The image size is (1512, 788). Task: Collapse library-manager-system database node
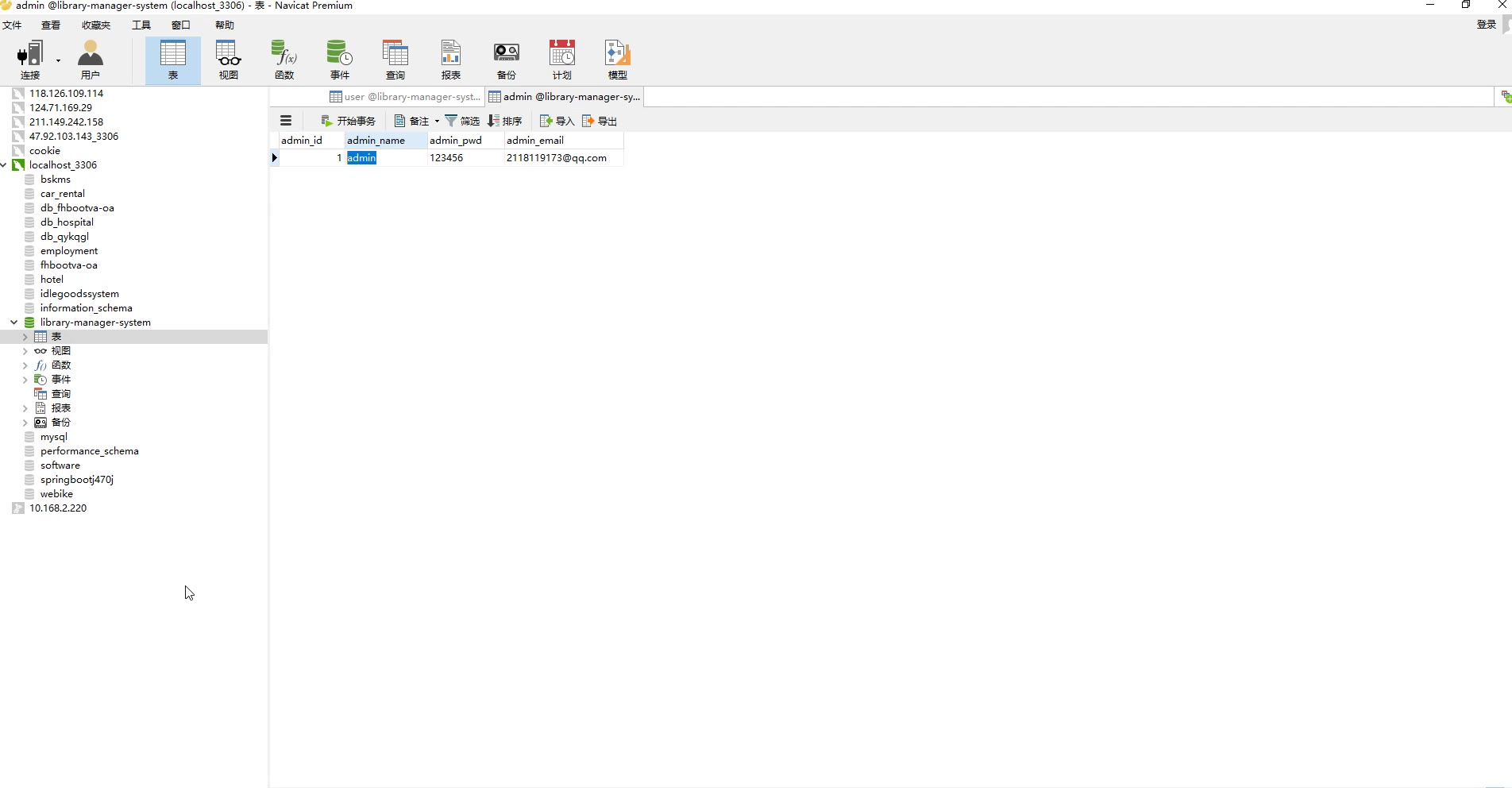tap(14, 323)
